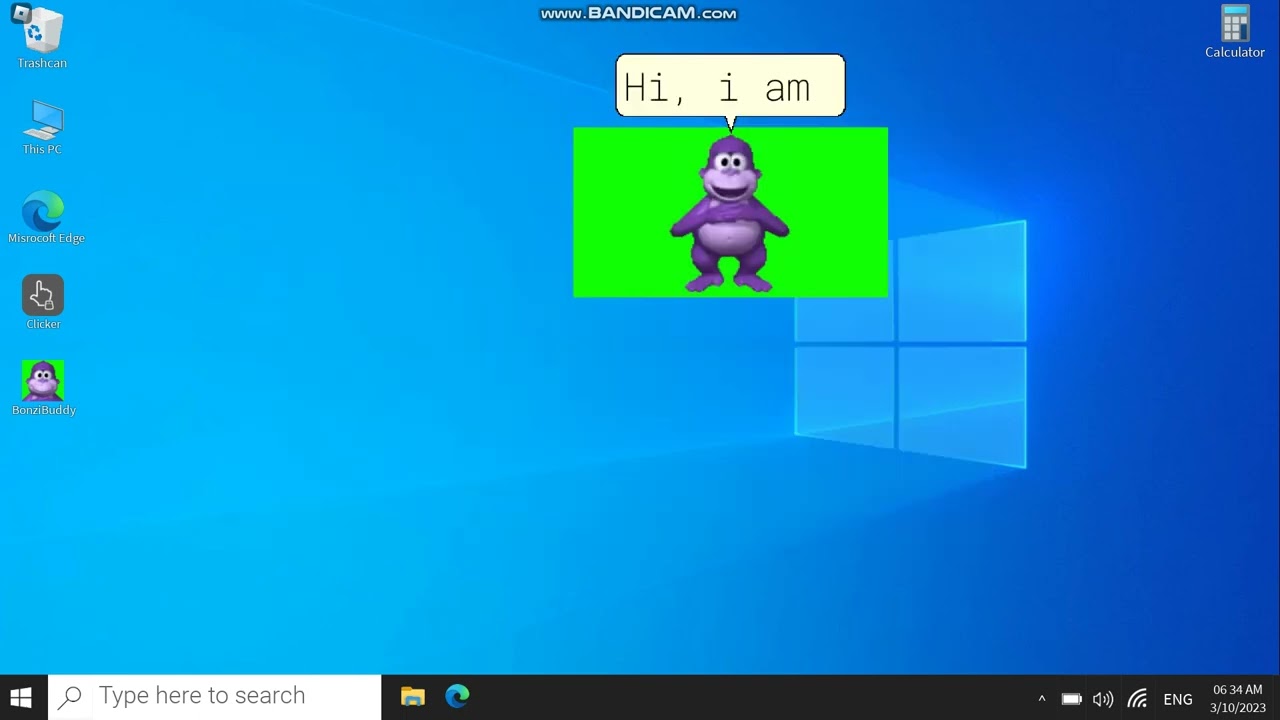Click the search magnifier icon on taskbar
This screenshot has height=720, width=1280.
pyautogui.click(x=70, y=697)
